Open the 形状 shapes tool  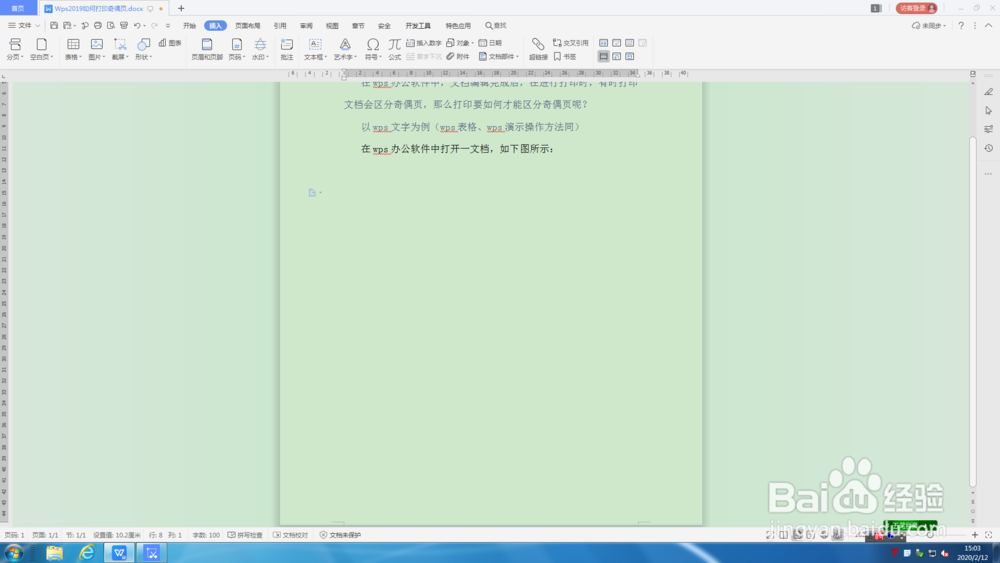[x=143, y=48]
